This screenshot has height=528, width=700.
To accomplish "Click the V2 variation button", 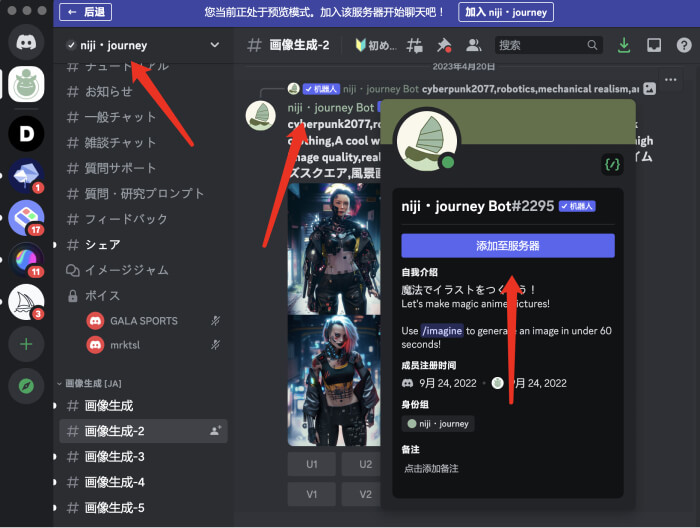I will (x=362, y=494).
